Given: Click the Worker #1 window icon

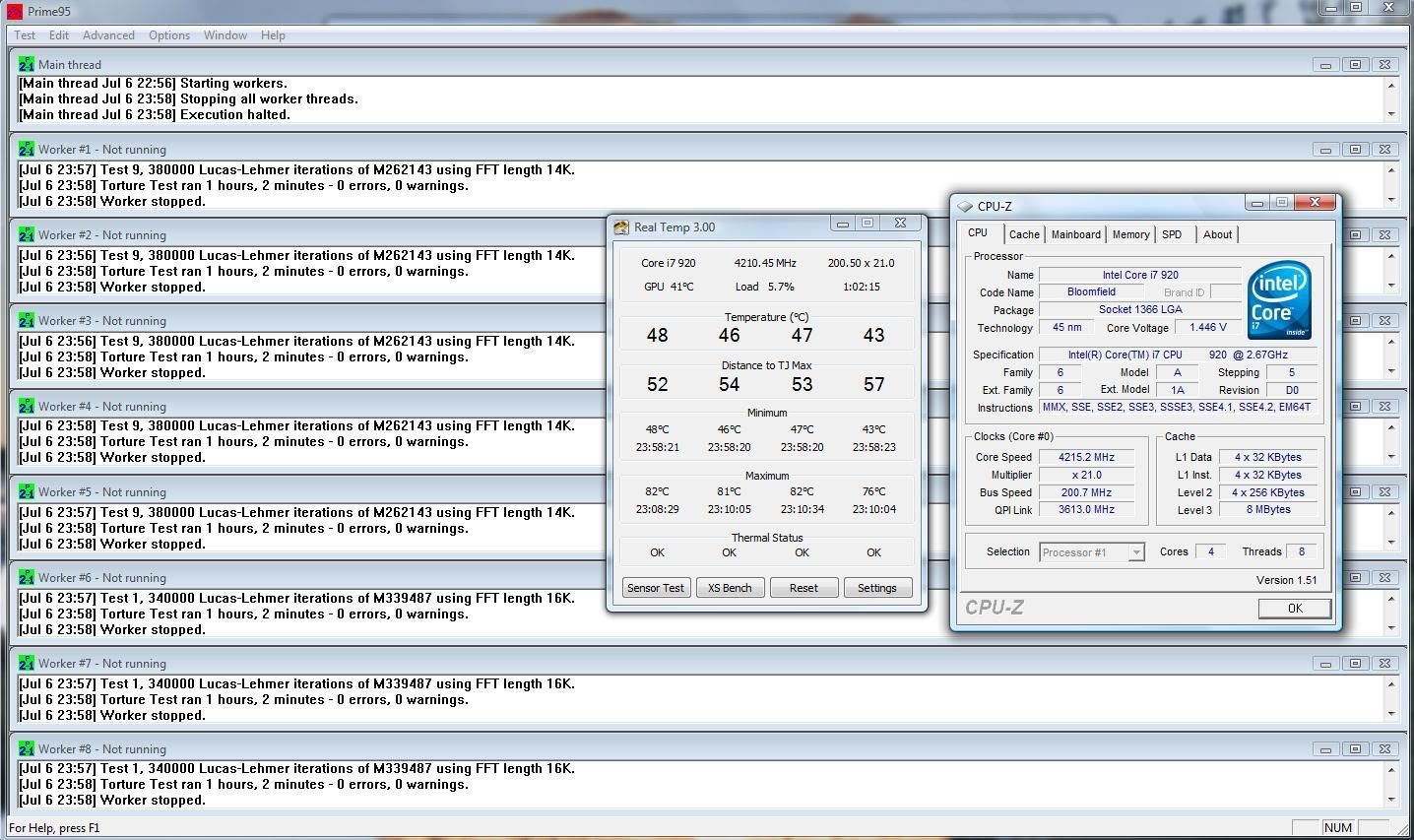Looking at the screenshot, I should click(x=26, y=149).
